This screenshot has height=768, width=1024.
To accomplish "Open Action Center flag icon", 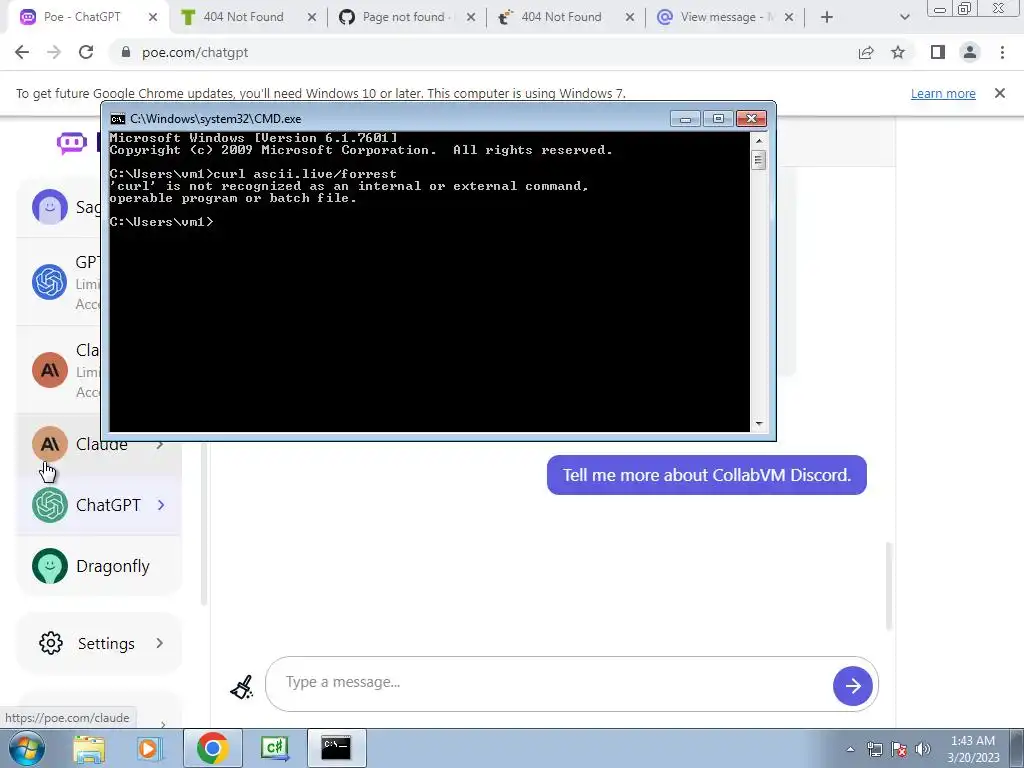I will 899,749.
